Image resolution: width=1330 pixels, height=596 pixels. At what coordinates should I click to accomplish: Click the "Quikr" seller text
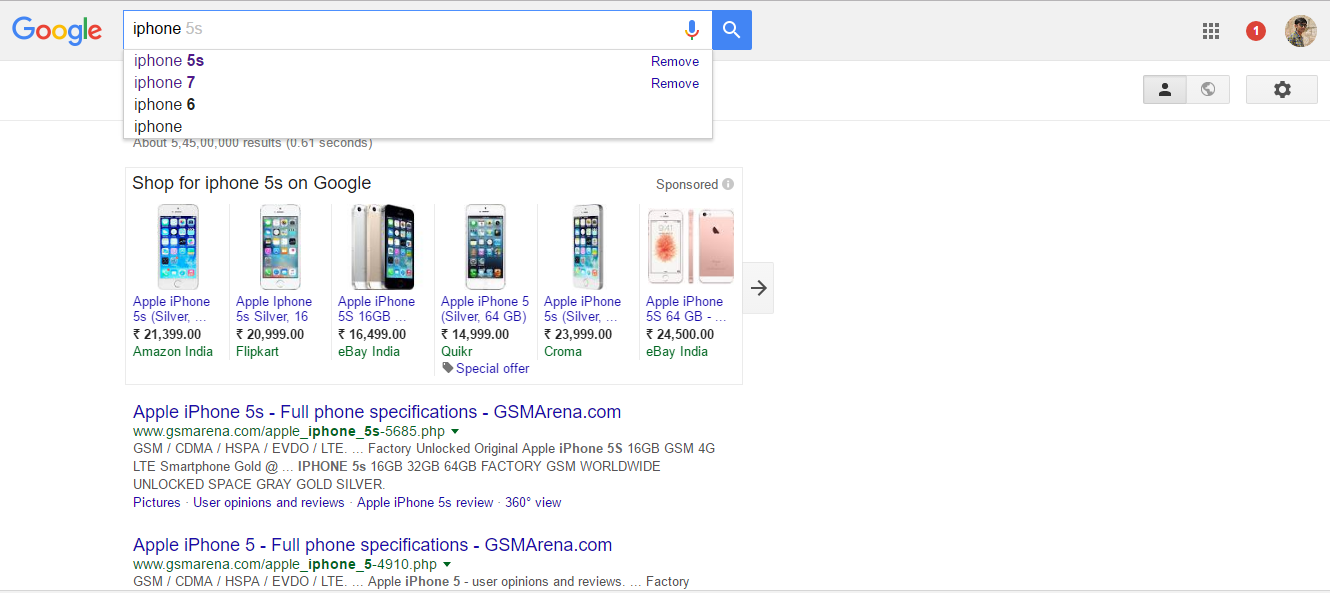coord(458,352)
